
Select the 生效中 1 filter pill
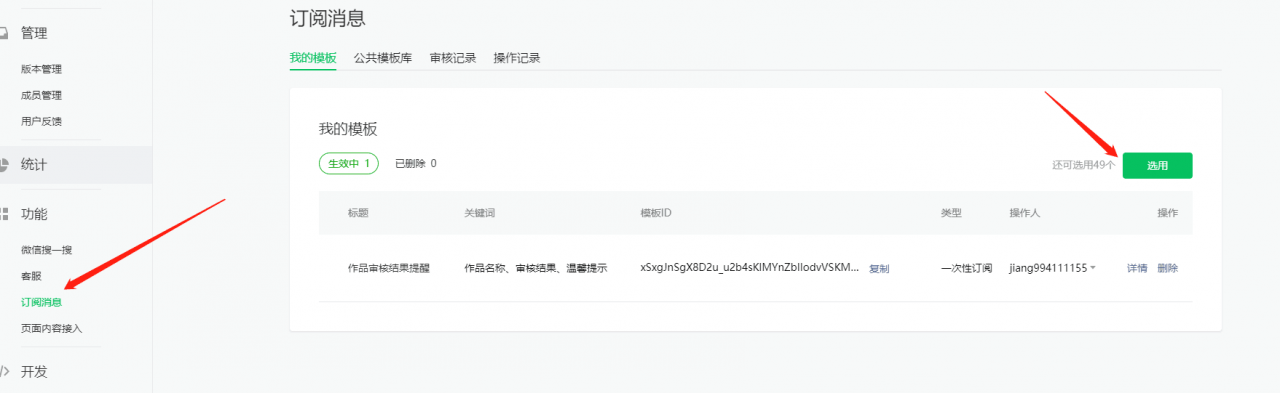[349, 163]
